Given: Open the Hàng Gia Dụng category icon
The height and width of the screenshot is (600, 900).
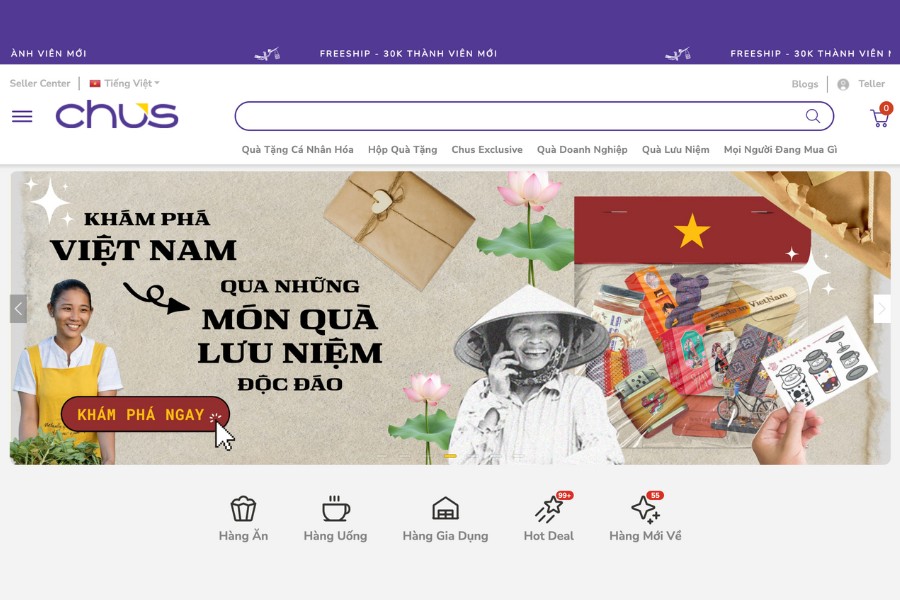Looking at the screenshot, I should [x=445, y=509].
